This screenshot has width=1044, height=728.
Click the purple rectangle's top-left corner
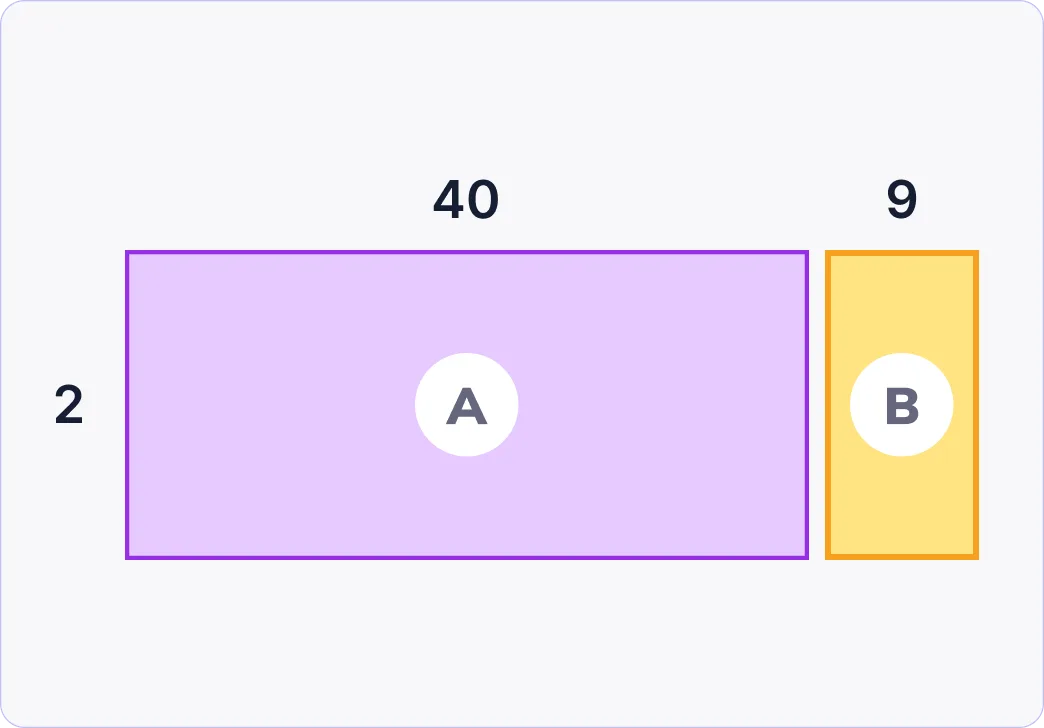pyautogui.click(x=127, y=252)
